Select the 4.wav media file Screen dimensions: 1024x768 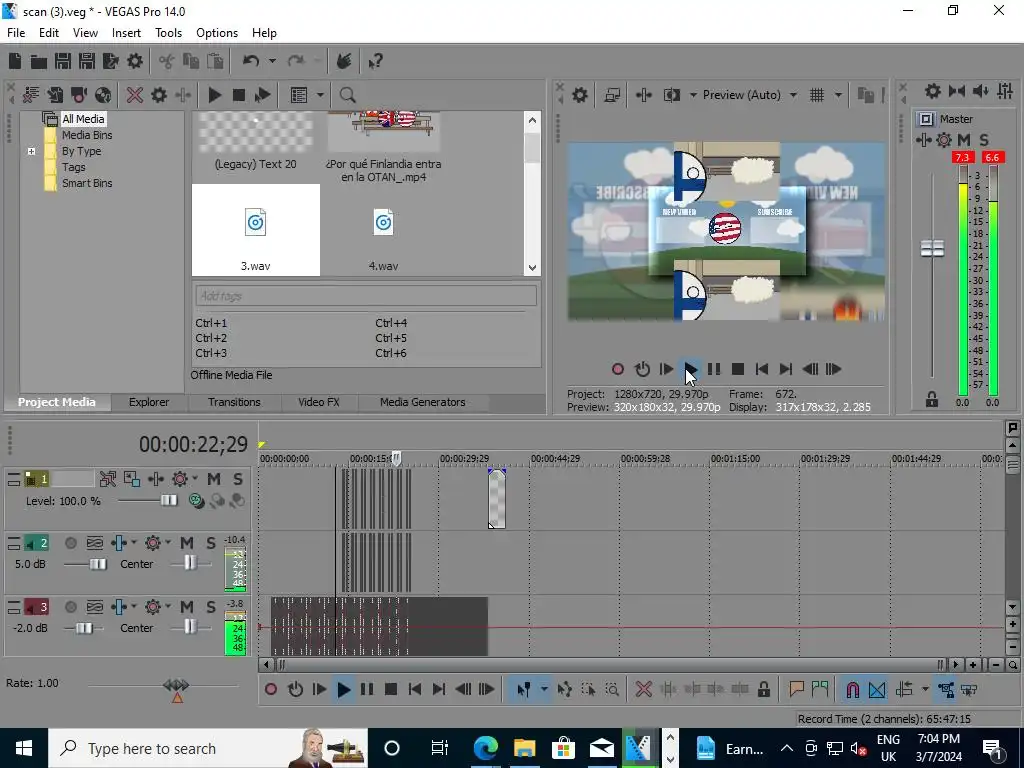point(383,231)
